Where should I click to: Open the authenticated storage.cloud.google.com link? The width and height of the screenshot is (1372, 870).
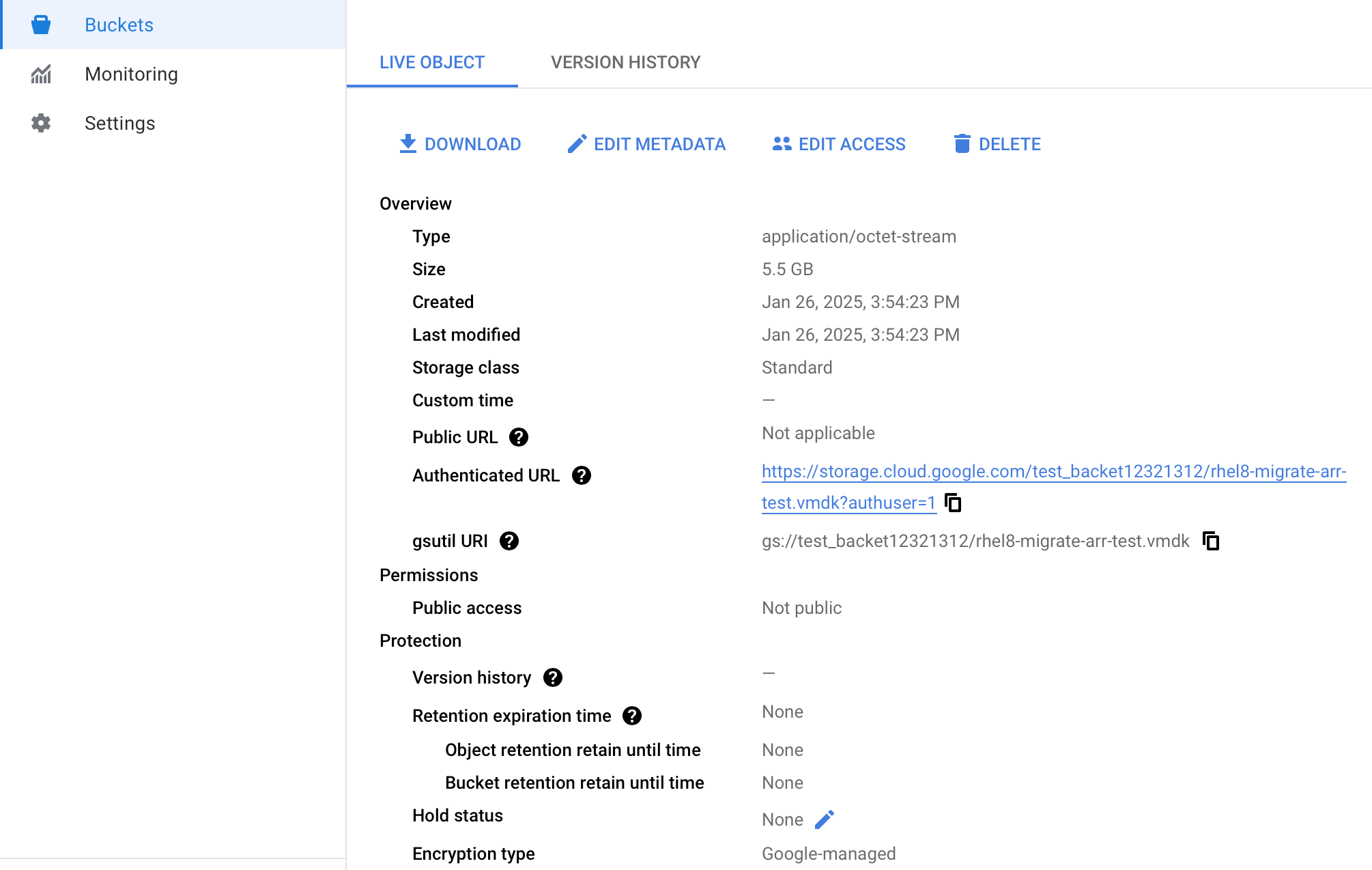coord(1053,472)
